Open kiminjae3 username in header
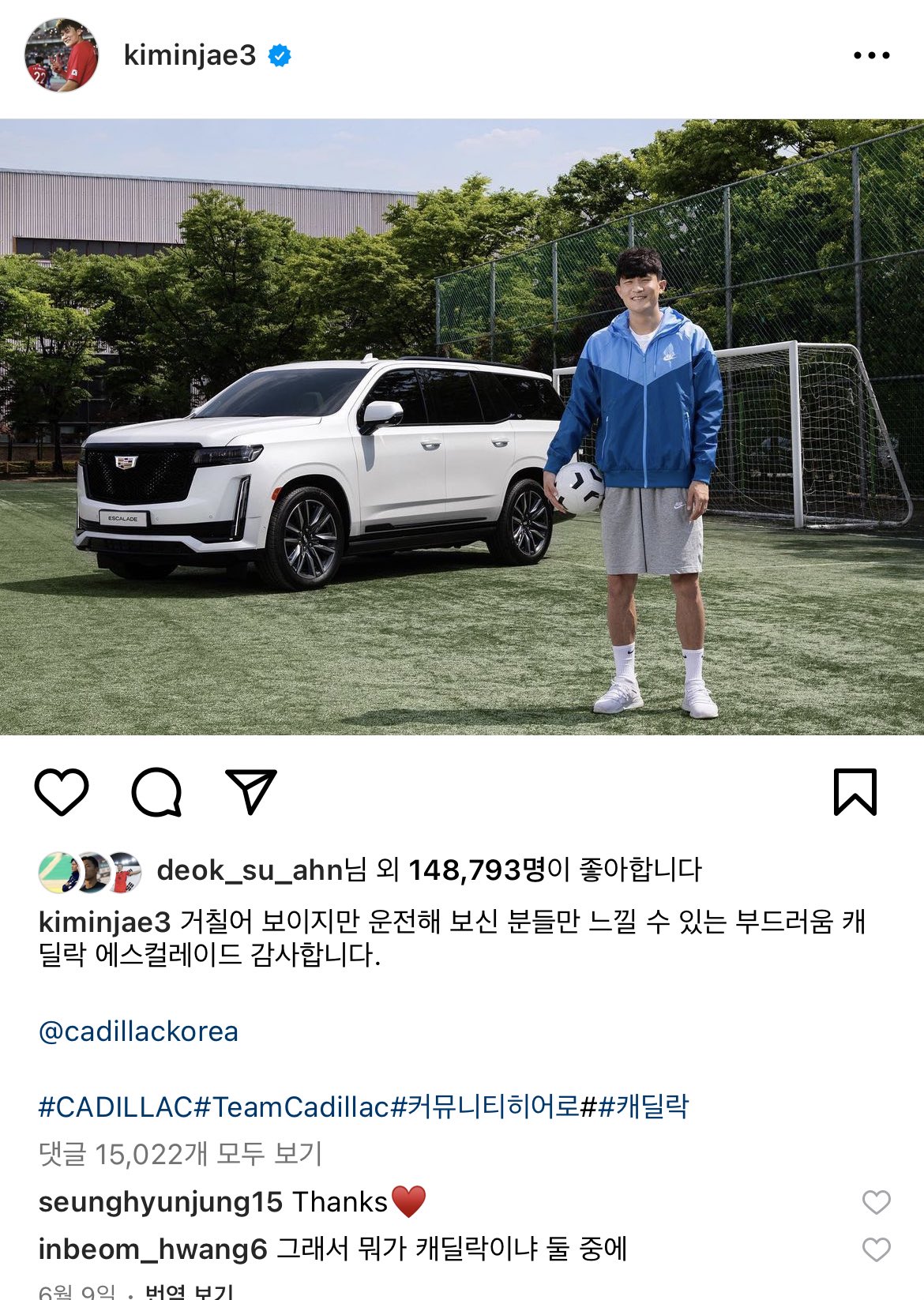The height and width of the screenshot is (1300, 924). click(190, 55)
